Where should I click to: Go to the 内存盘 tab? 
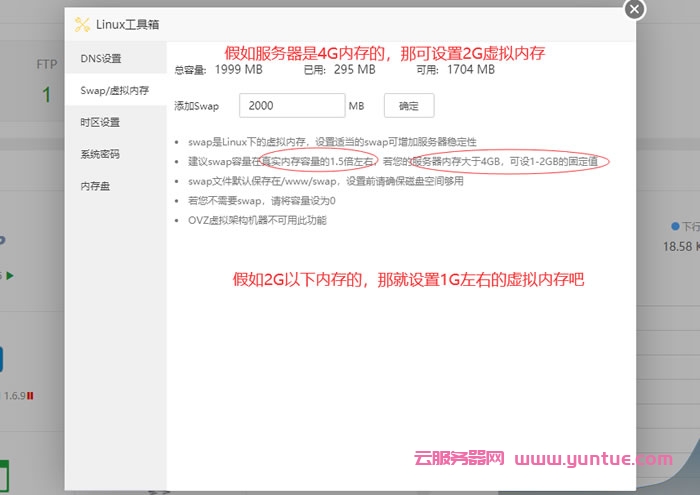click(x=95, y=186)
